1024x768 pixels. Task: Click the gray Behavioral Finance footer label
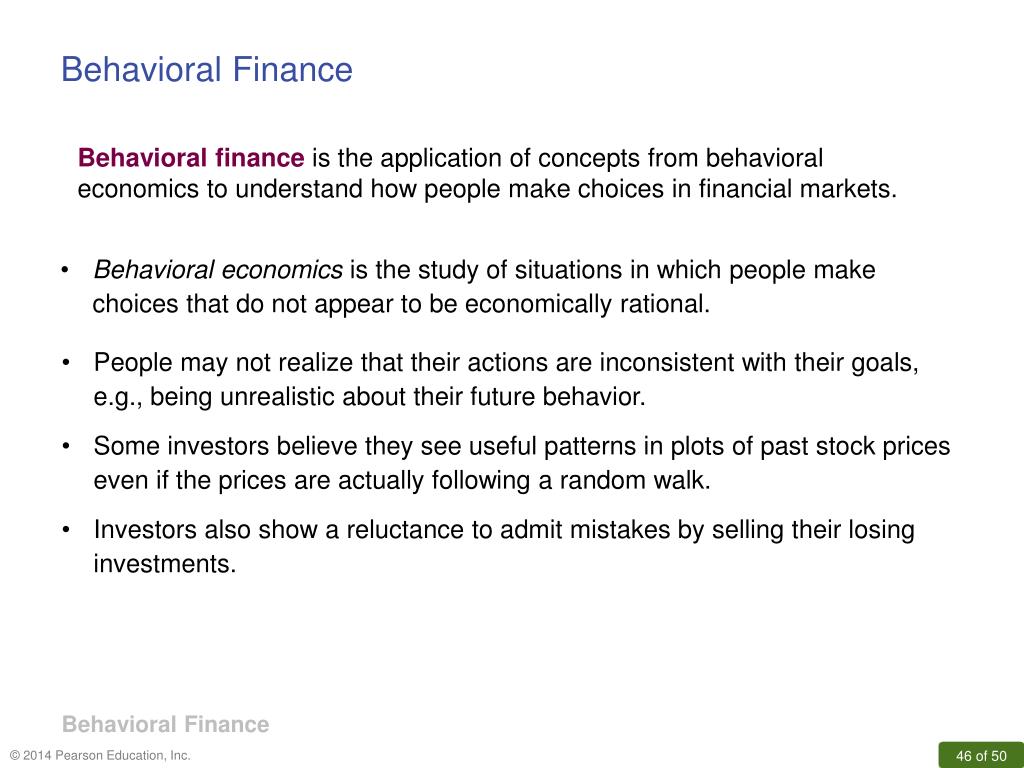pyautogui.click(x=165, y=724)
